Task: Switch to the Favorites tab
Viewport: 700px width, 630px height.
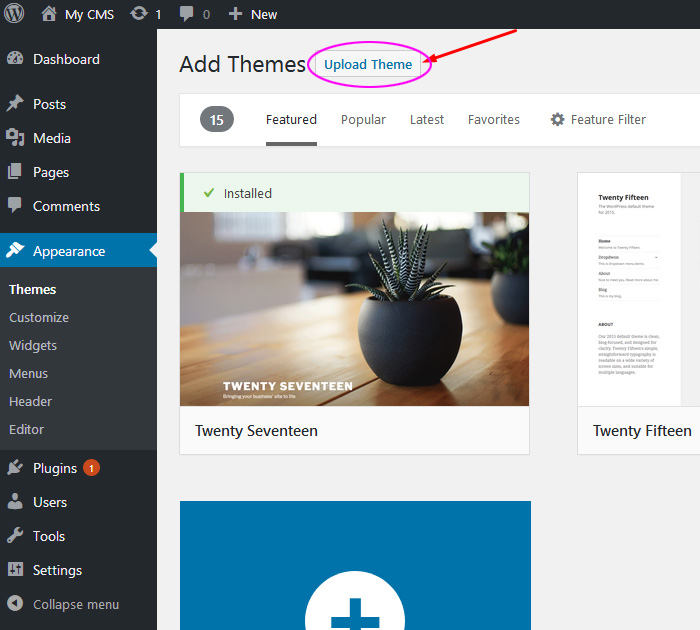Action: point(494,119)
